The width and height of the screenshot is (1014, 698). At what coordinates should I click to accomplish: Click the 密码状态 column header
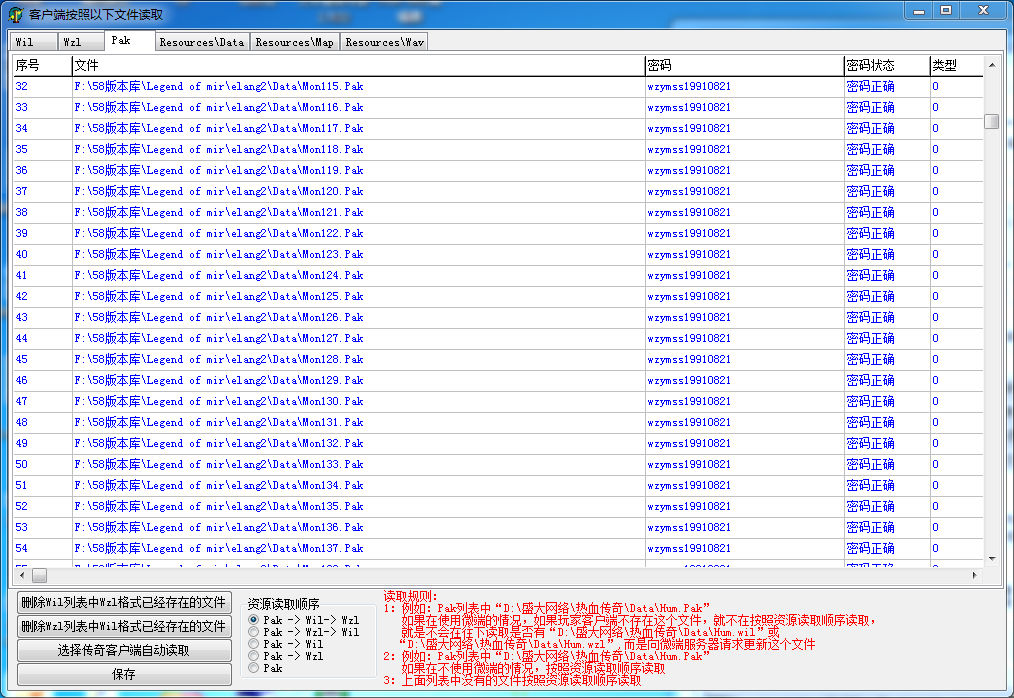pyautogui.click(x=887, y=65)
